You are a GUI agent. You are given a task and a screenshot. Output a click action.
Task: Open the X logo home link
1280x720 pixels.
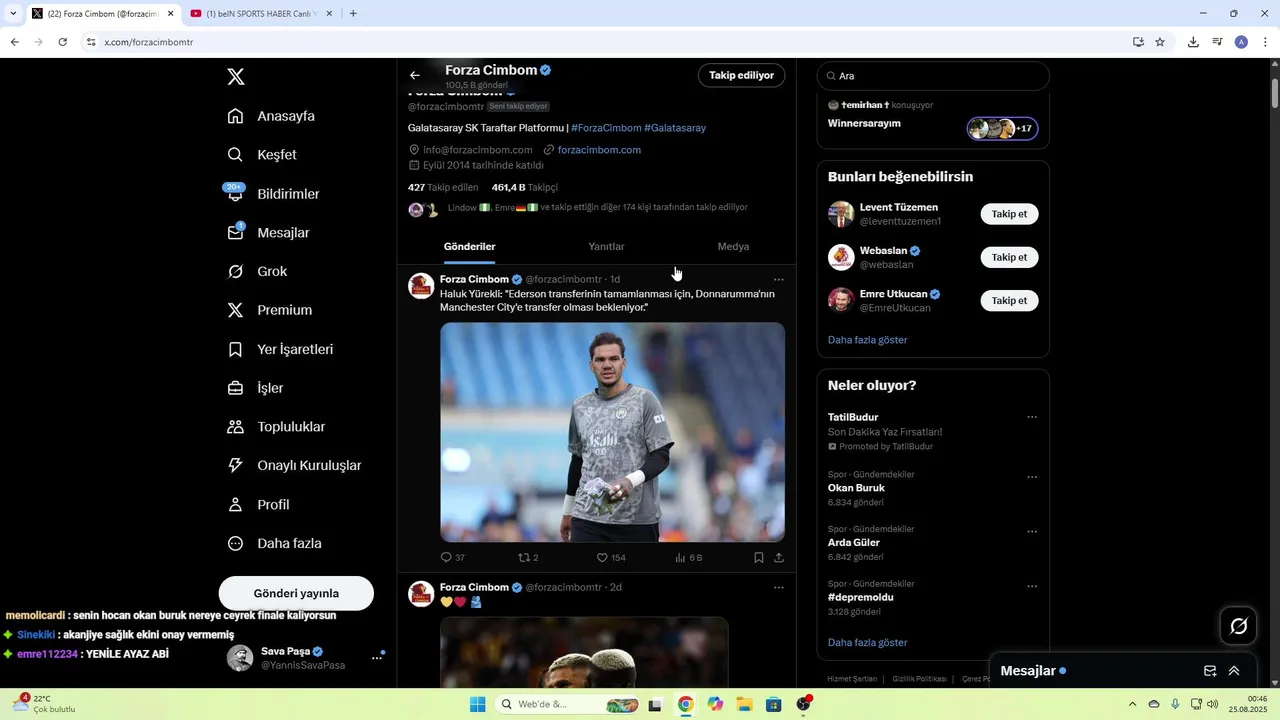[x=236, y=77]
